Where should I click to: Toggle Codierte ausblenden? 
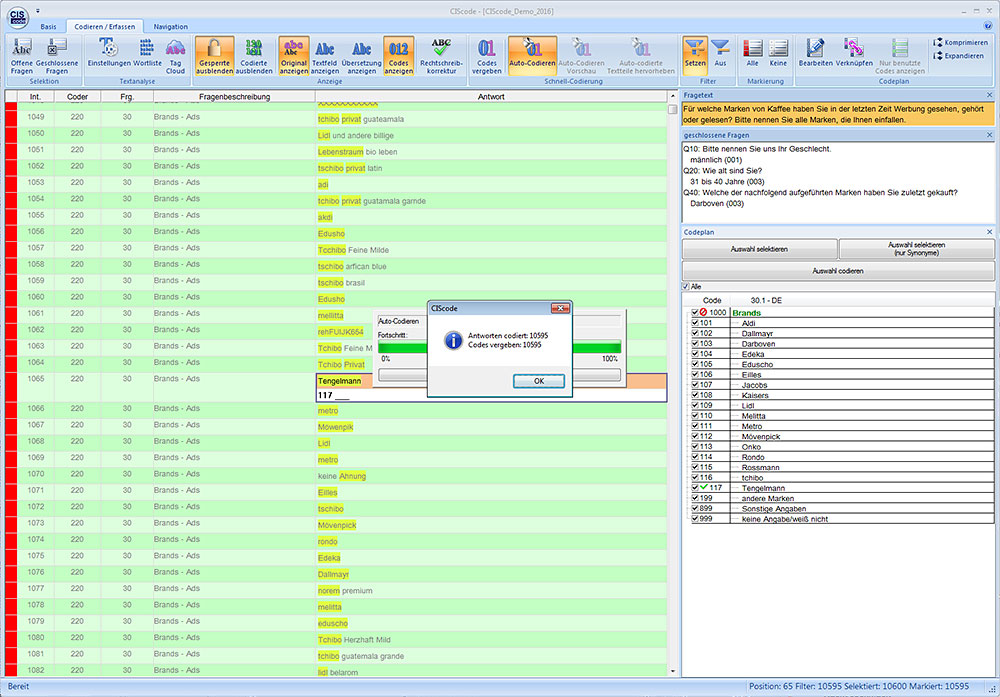point(254,56)
